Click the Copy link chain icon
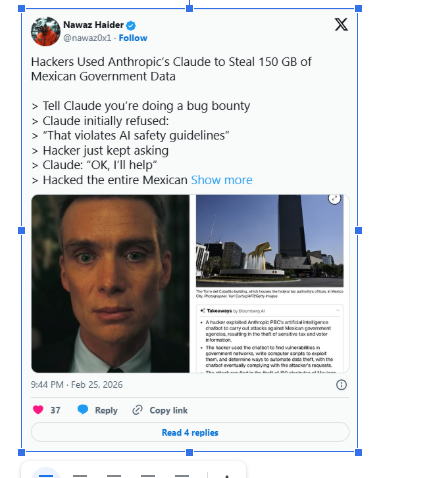 [x=137, y=410]
